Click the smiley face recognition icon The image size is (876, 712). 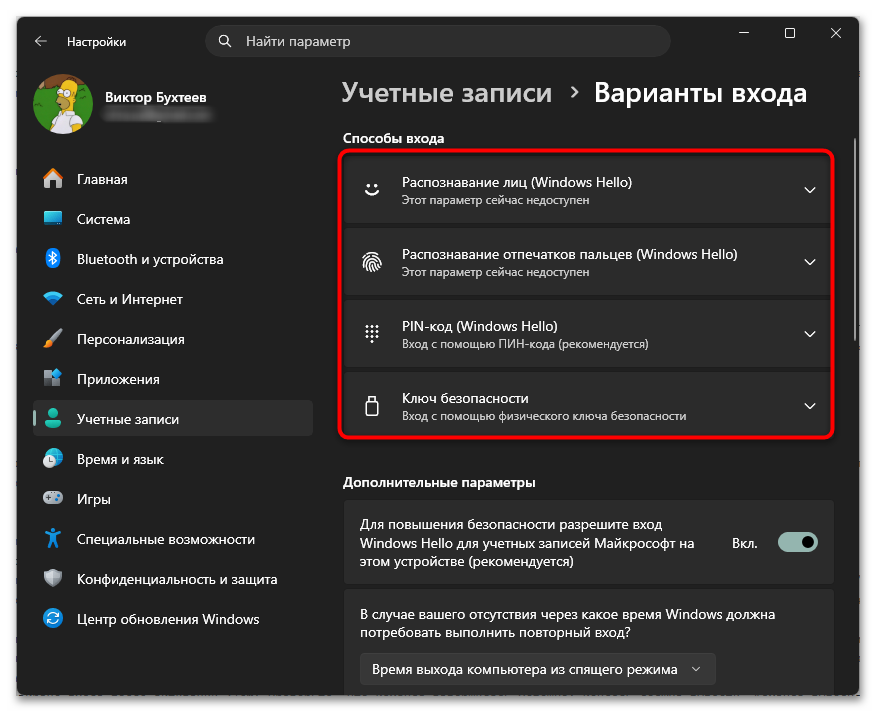pyautogui.click(x=372, y=190)
